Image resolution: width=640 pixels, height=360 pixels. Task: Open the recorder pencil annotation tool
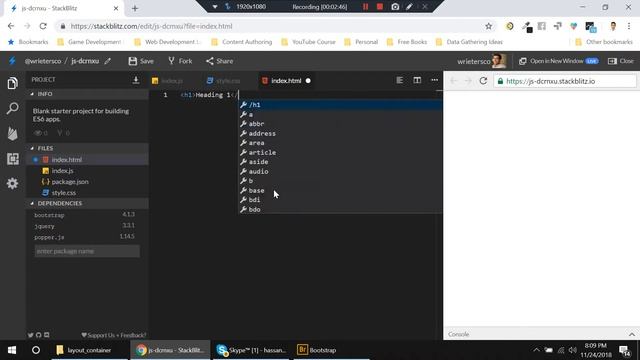409,7
